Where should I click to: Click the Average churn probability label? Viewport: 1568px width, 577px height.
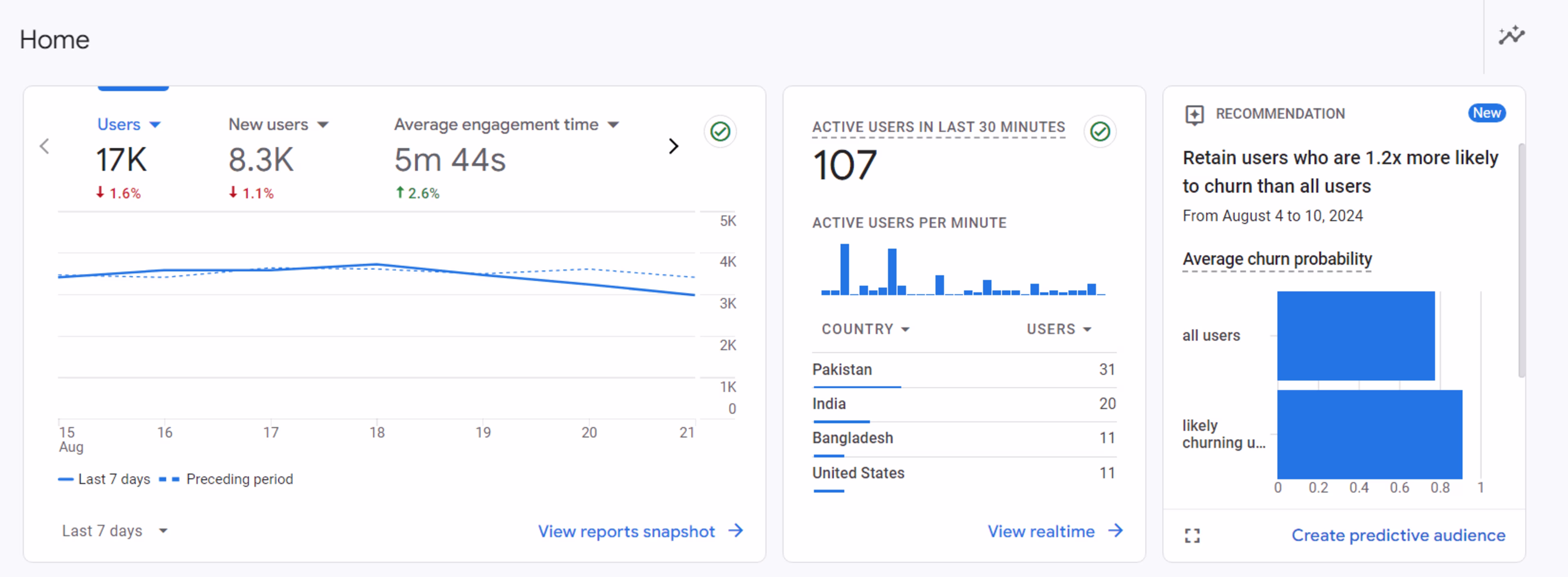pyautogui.click(x=1276, y=259)
